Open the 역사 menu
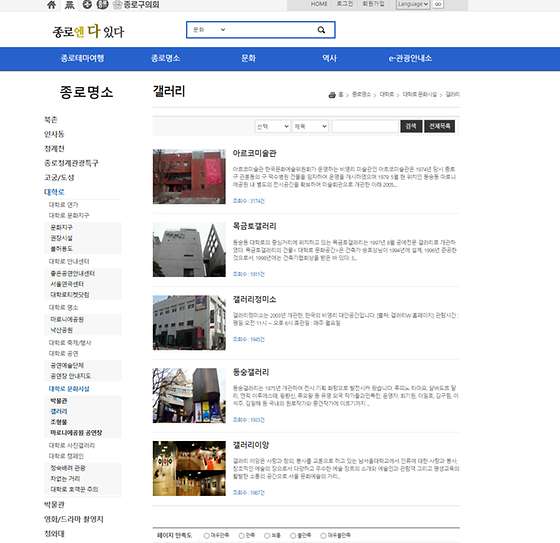Image resolution: width=560 pixels, height=543 pixels. [330, 58]
